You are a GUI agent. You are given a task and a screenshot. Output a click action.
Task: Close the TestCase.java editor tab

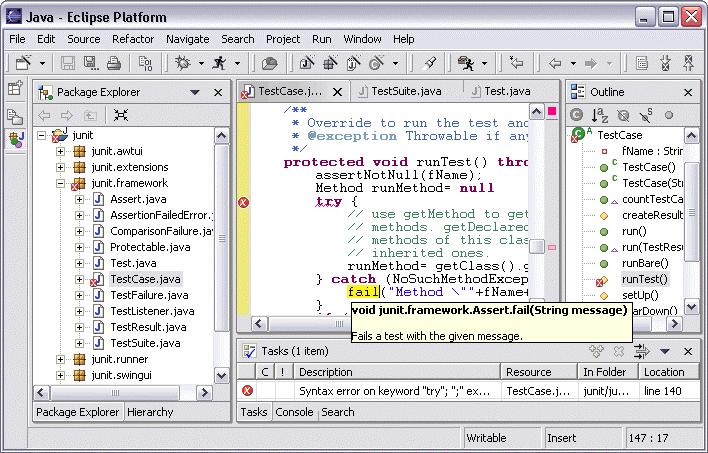337,92
